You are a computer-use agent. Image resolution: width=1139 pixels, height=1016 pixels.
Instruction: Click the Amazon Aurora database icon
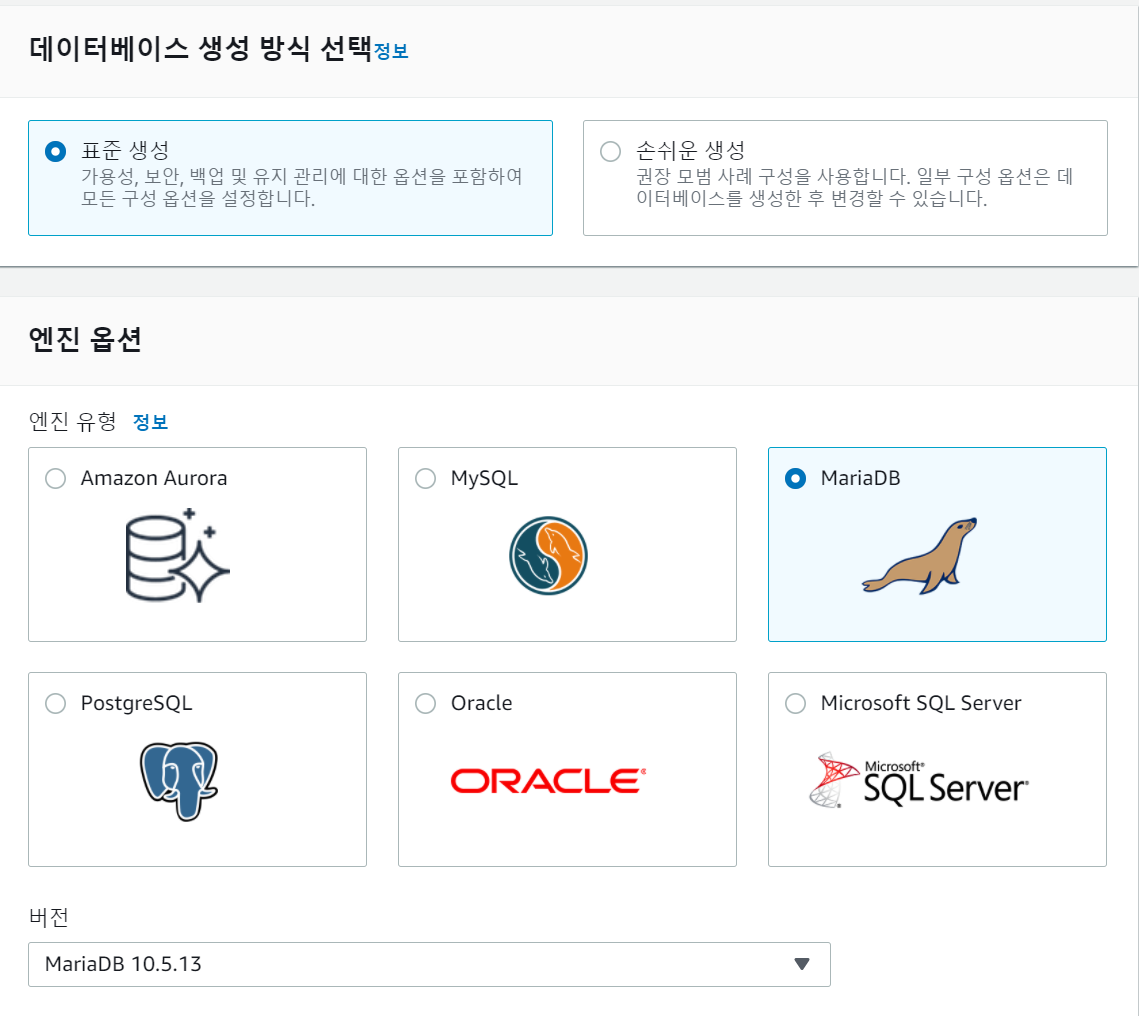[x=178, y=555]
